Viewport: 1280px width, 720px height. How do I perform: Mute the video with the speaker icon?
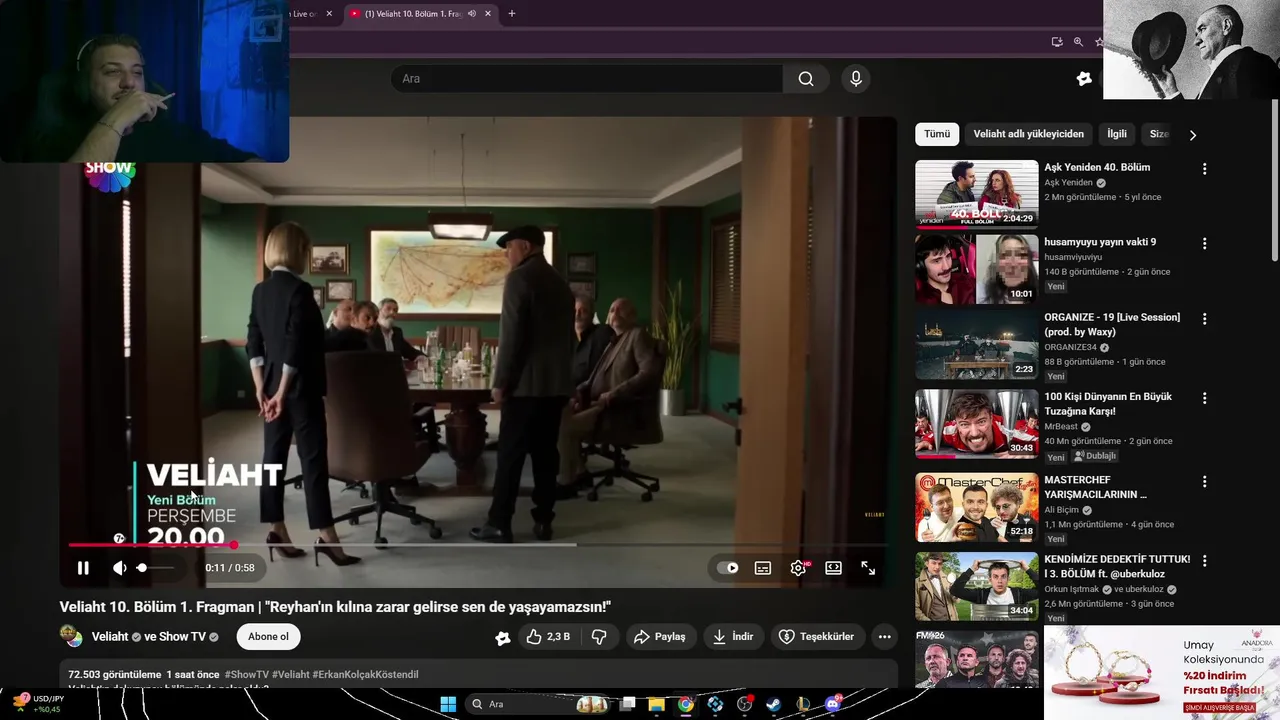(x=119, y=568)
